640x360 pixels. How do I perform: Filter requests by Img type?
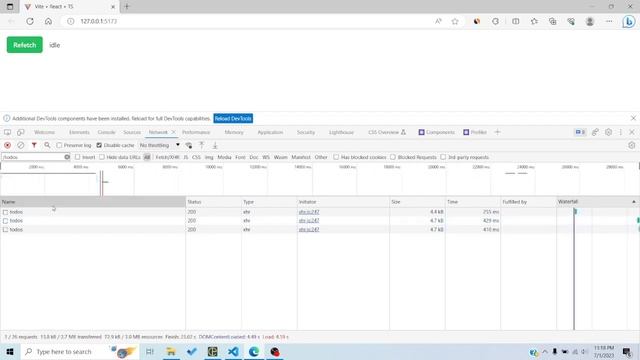(209, 157)
